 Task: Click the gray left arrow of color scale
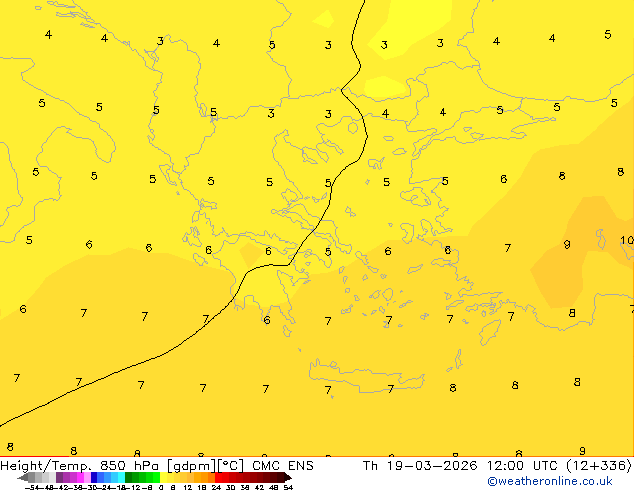pyautogui.click(x=23, y=478)
